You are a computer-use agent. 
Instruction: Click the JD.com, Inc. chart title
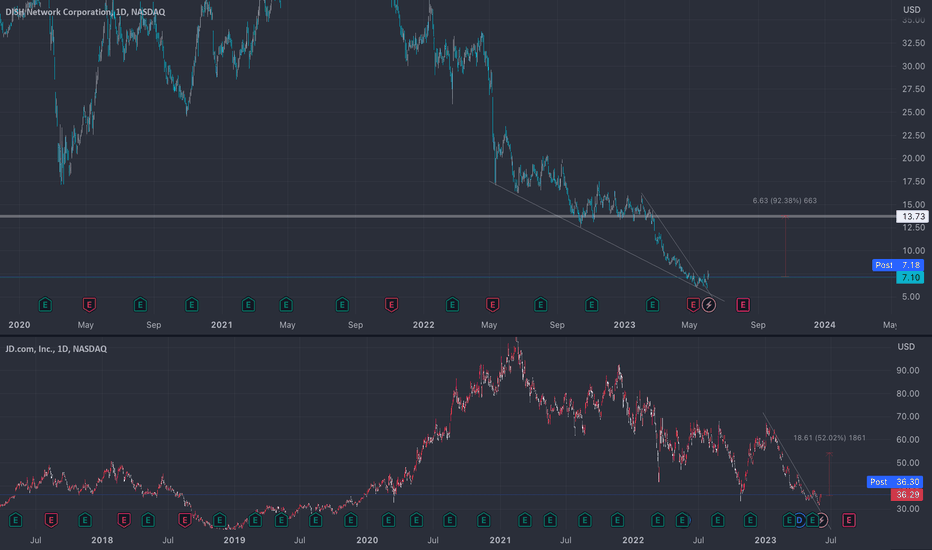click(x=56, y=349)
